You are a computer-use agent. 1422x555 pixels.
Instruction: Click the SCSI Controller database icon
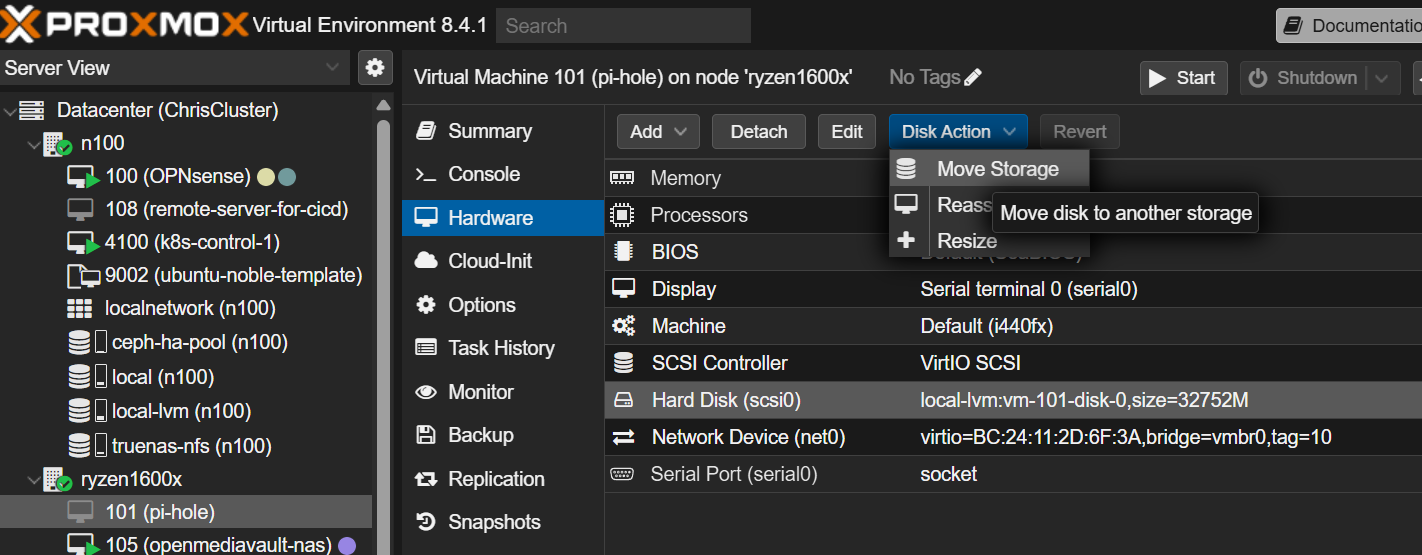coord(623,363)
